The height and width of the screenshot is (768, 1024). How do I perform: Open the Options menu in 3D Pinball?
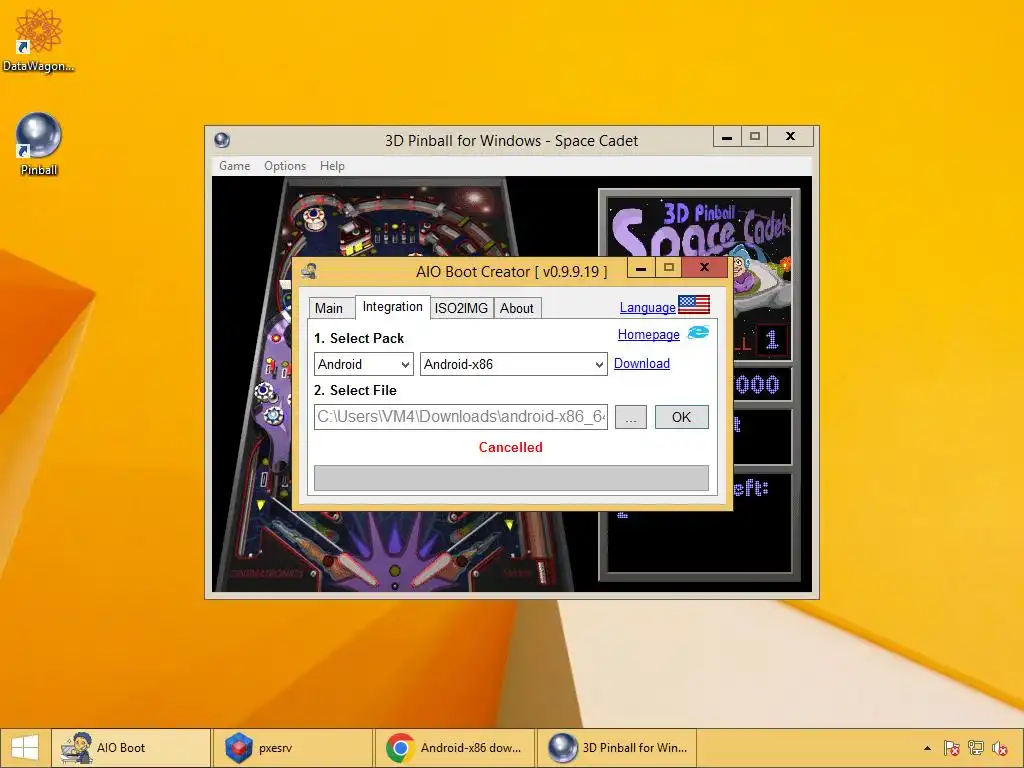click(x=285, y=166)
